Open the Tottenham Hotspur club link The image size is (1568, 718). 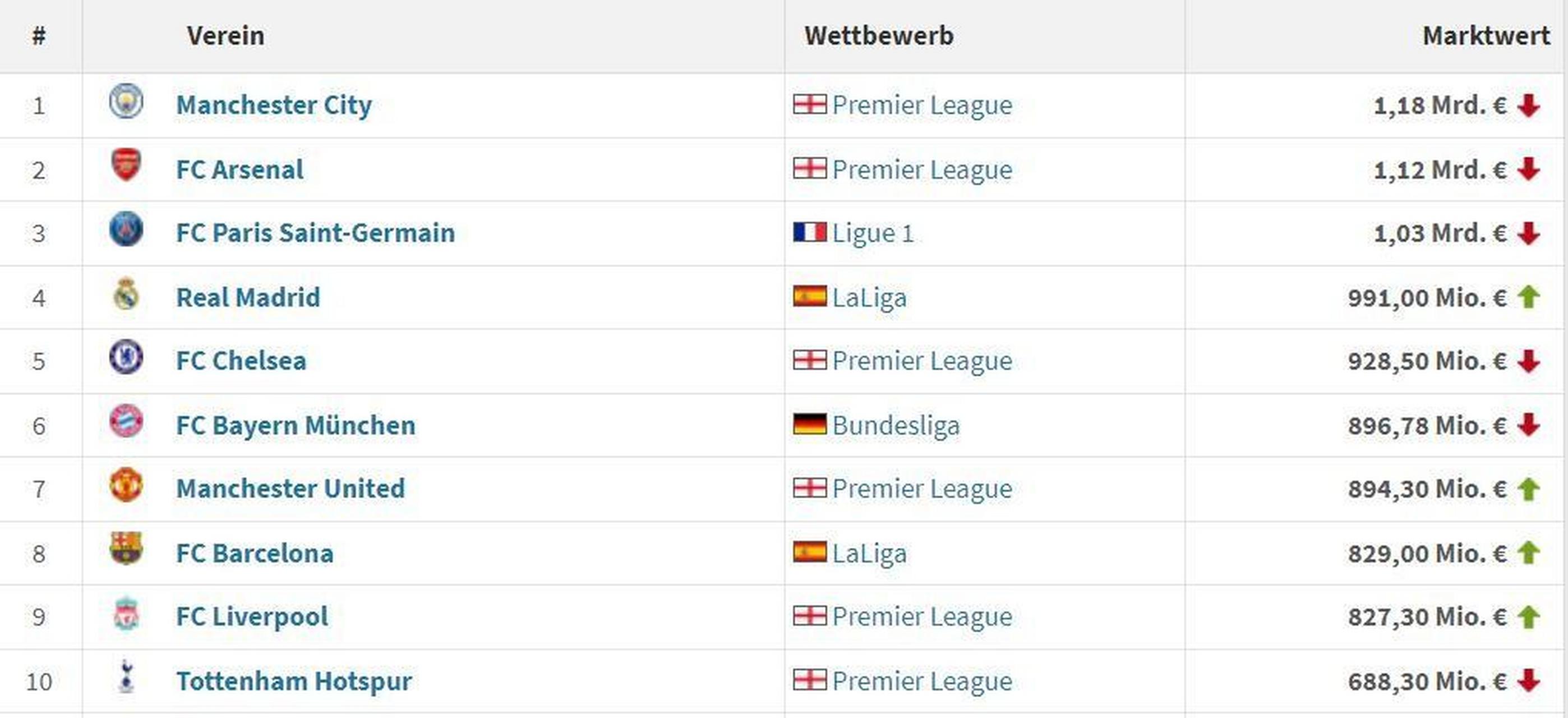[x=294, y=681]
